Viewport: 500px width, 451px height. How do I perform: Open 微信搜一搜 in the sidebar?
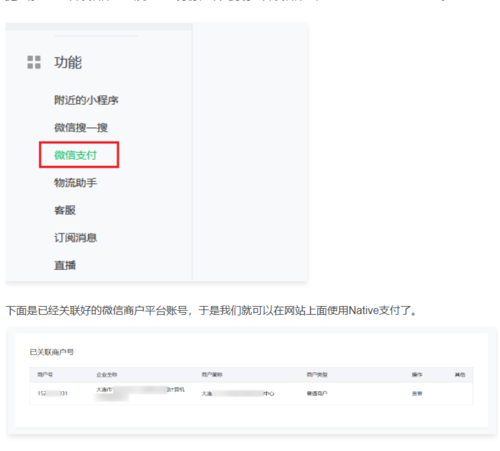click(81, 127)
